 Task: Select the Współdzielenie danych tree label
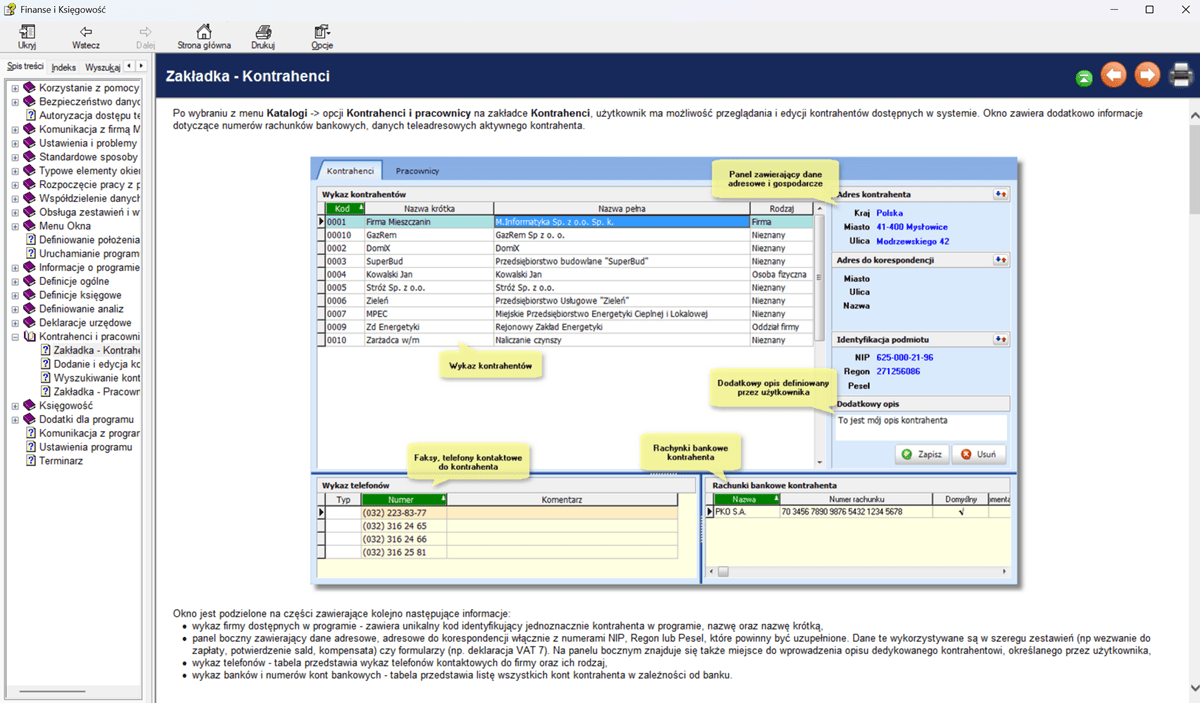tap(89, 199)
